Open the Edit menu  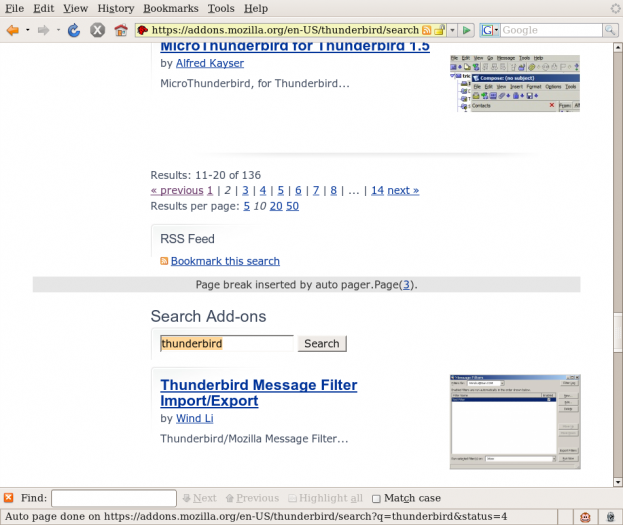pos(43,8)
